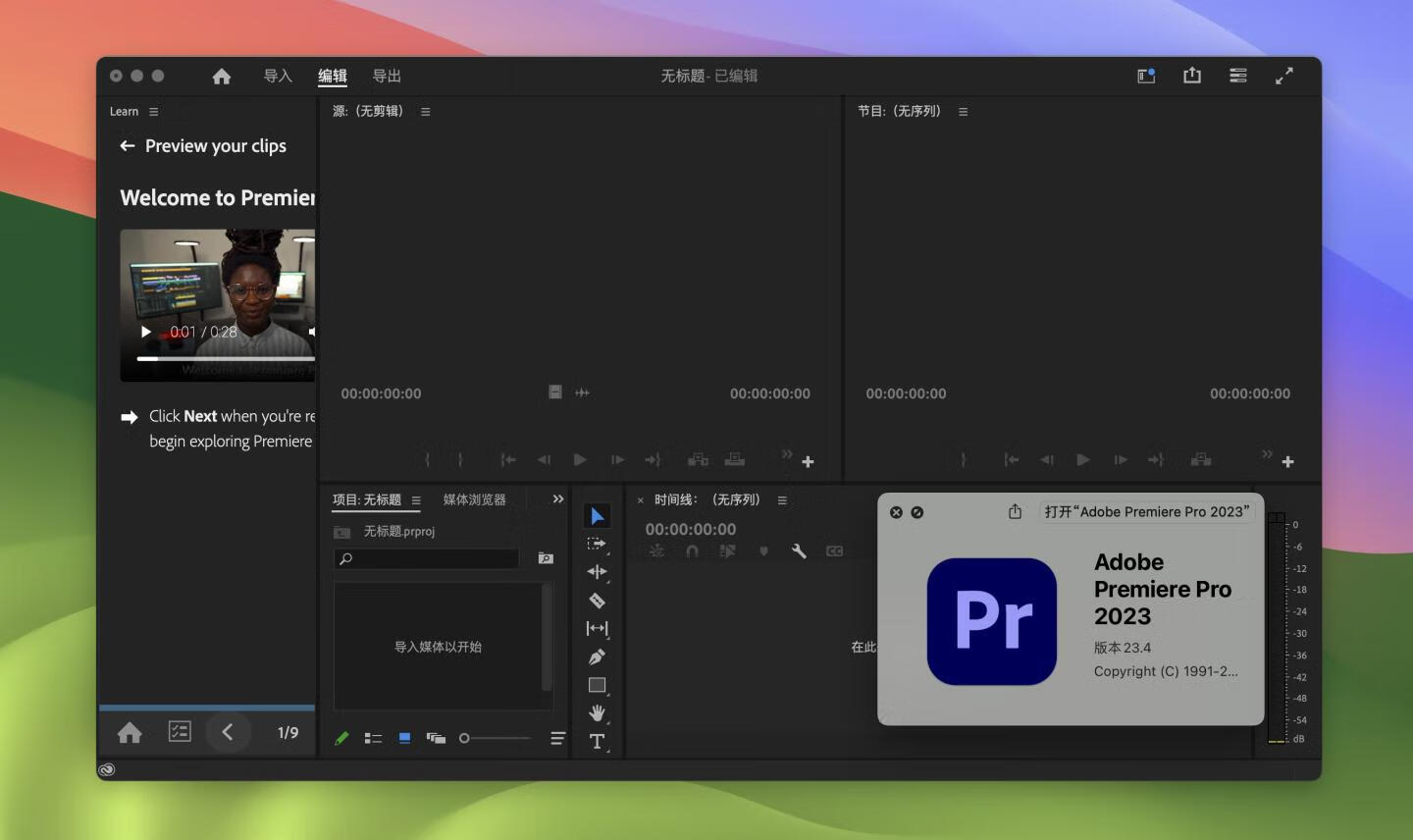
Task: Adjust the project thumbnail zoom slider
Action: point(465,739)
